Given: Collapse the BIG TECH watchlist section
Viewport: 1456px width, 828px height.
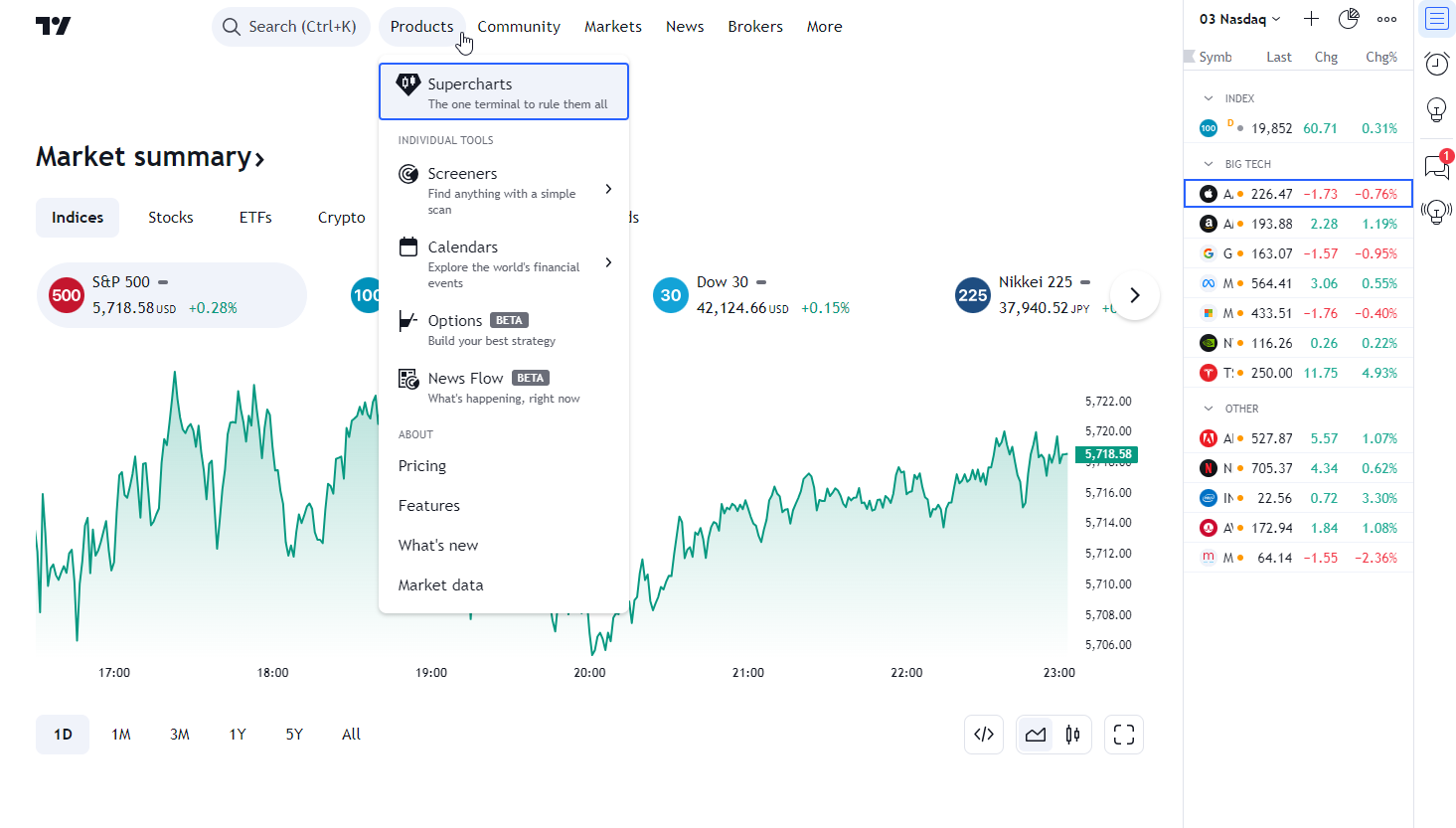Looking at the screenshot, I should point(1207,162).
